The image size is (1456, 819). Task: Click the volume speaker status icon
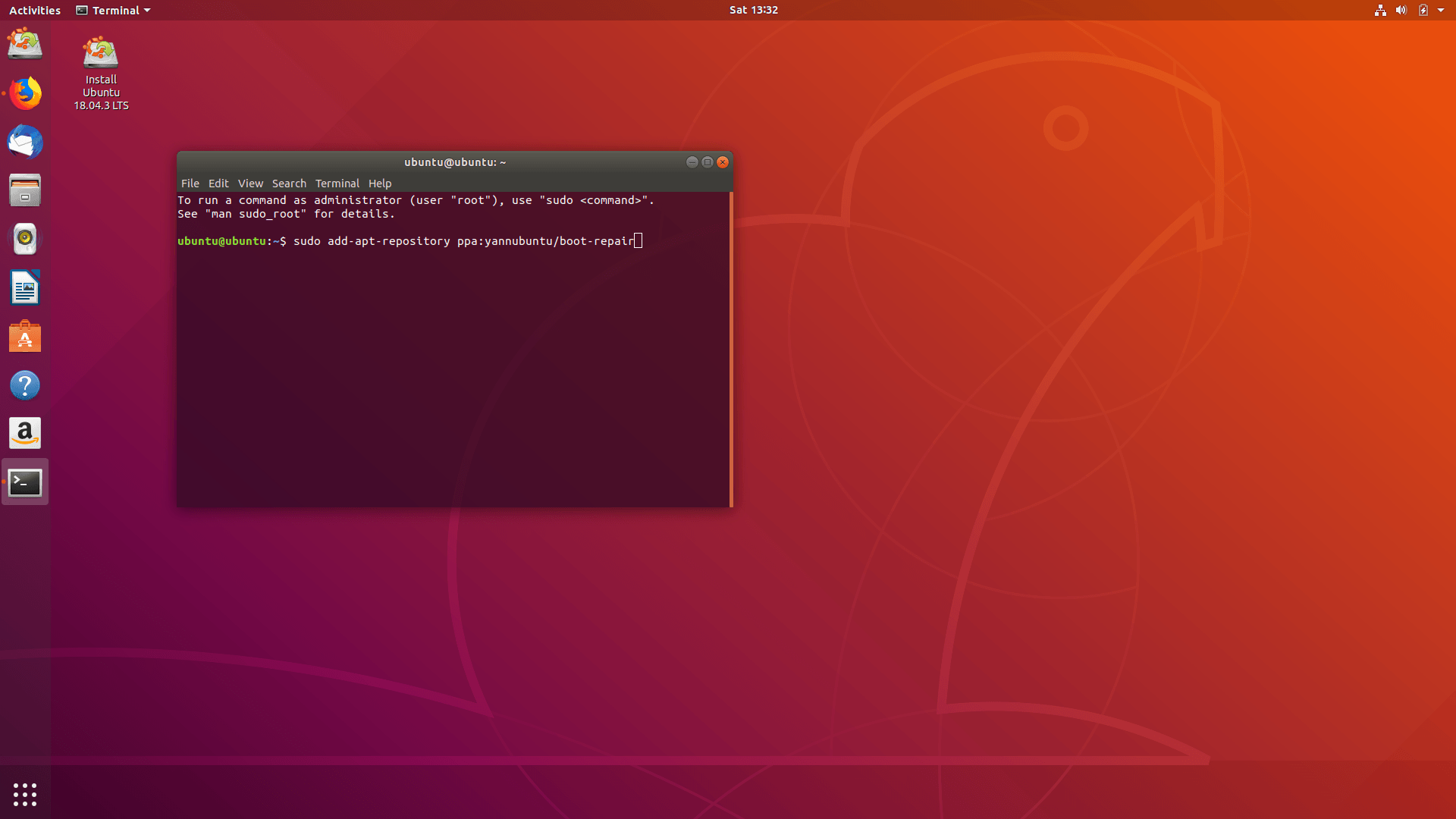pyautogui.click(x=1401, y=11)
